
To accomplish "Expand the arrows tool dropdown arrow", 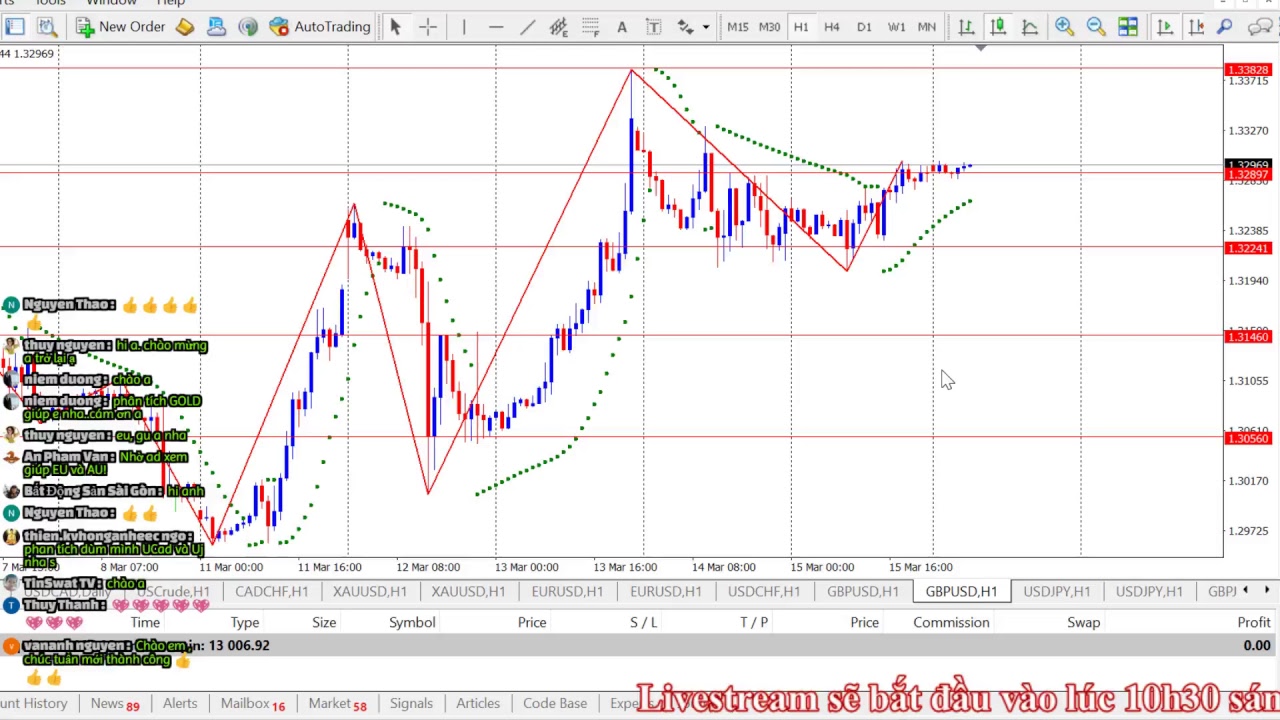I will click(x=706, y=27).
